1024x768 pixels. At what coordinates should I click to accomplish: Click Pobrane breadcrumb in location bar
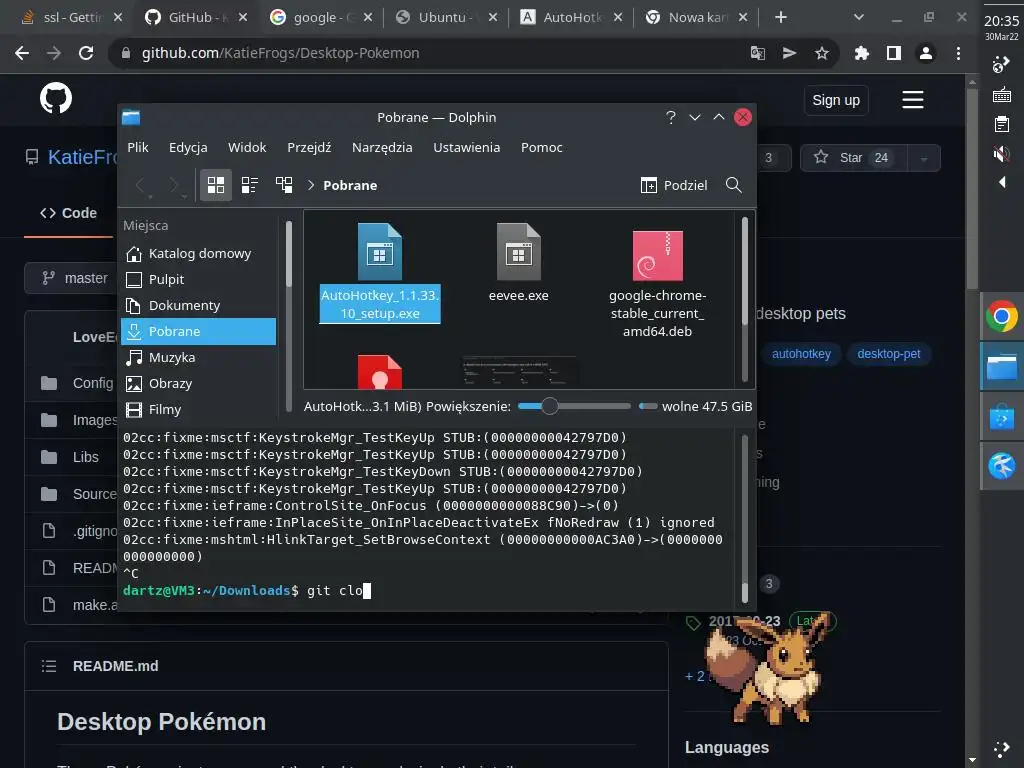click(x=350, y=185)
